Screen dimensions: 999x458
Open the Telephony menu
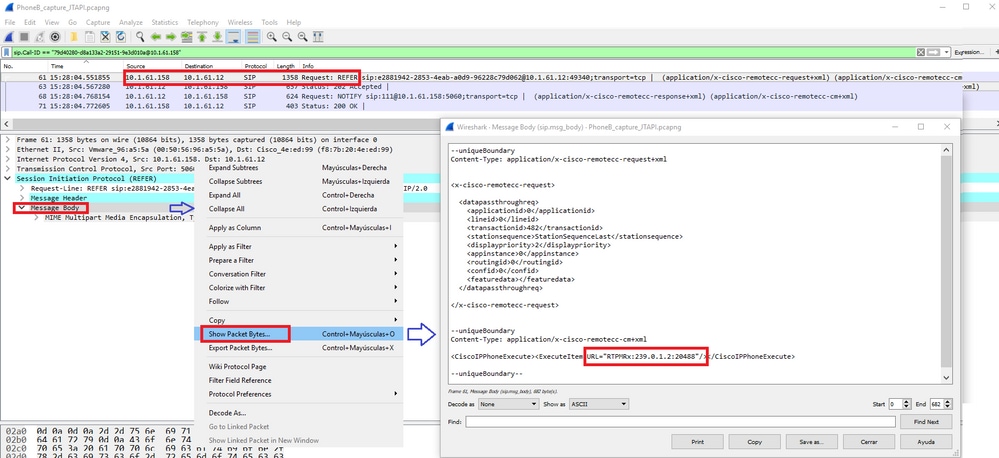pos(203,22)
